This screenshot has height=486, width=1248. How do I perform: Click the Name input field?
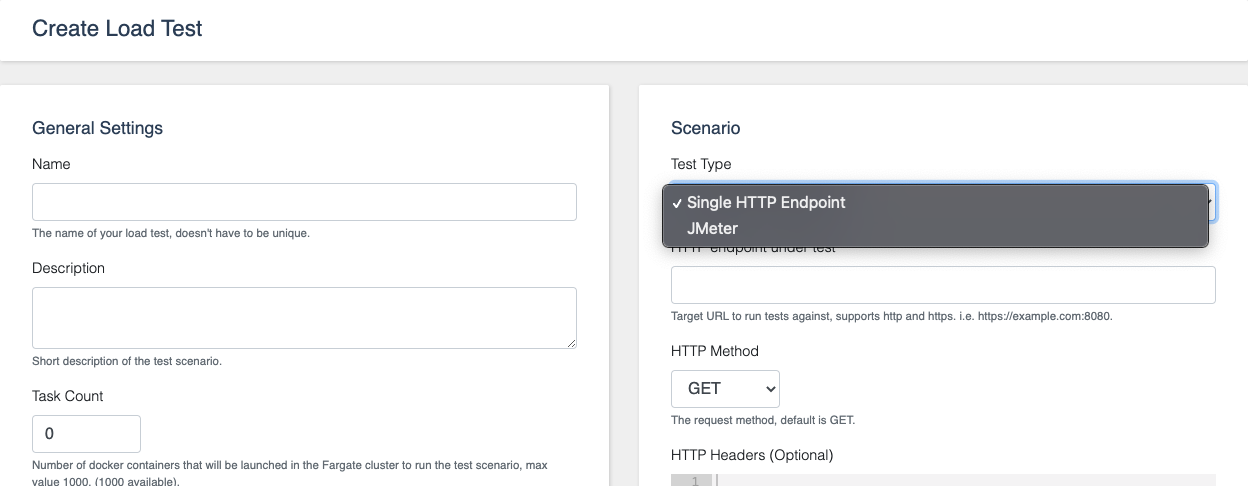304,202
